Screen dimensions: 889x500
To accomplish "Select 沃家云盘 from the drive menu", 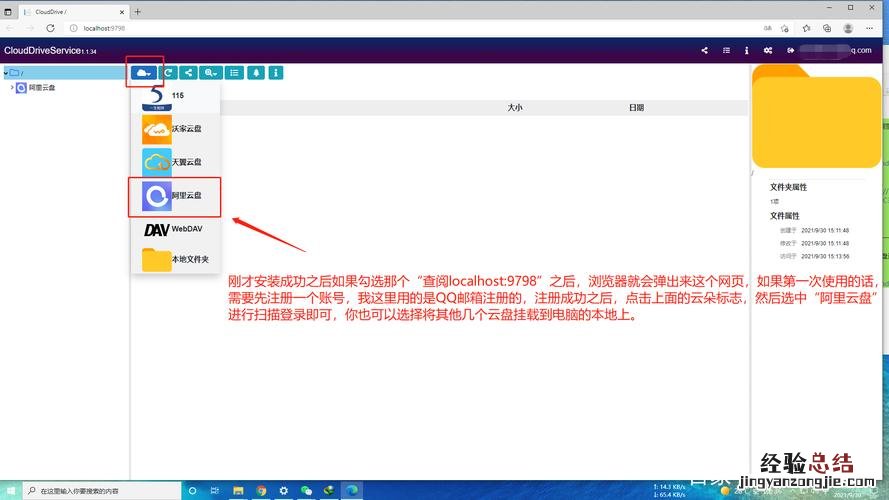I will [x=175, y=129].
